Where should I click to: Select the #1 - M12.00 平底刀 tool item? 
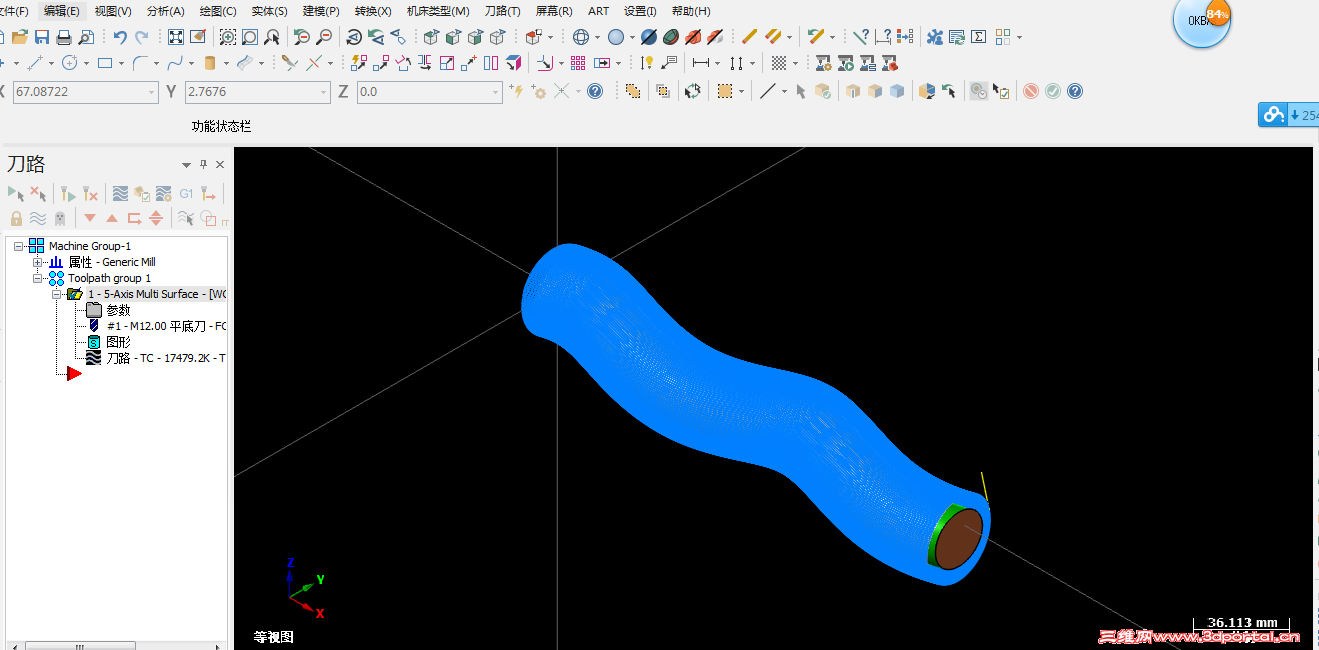157,326
